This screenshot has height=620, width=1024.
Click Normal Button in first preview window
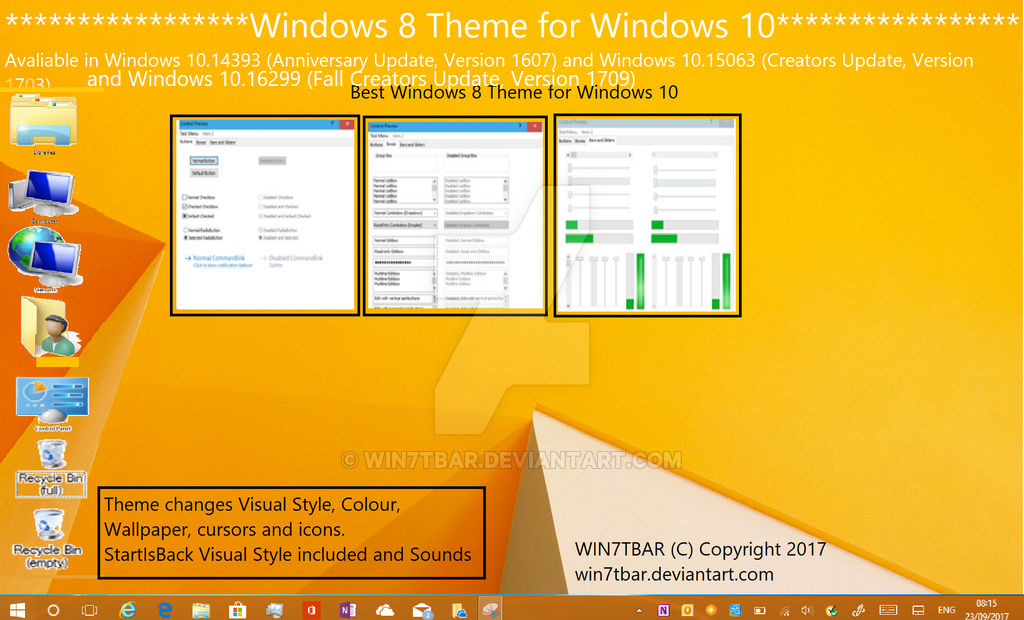click(x=204, y=161)
